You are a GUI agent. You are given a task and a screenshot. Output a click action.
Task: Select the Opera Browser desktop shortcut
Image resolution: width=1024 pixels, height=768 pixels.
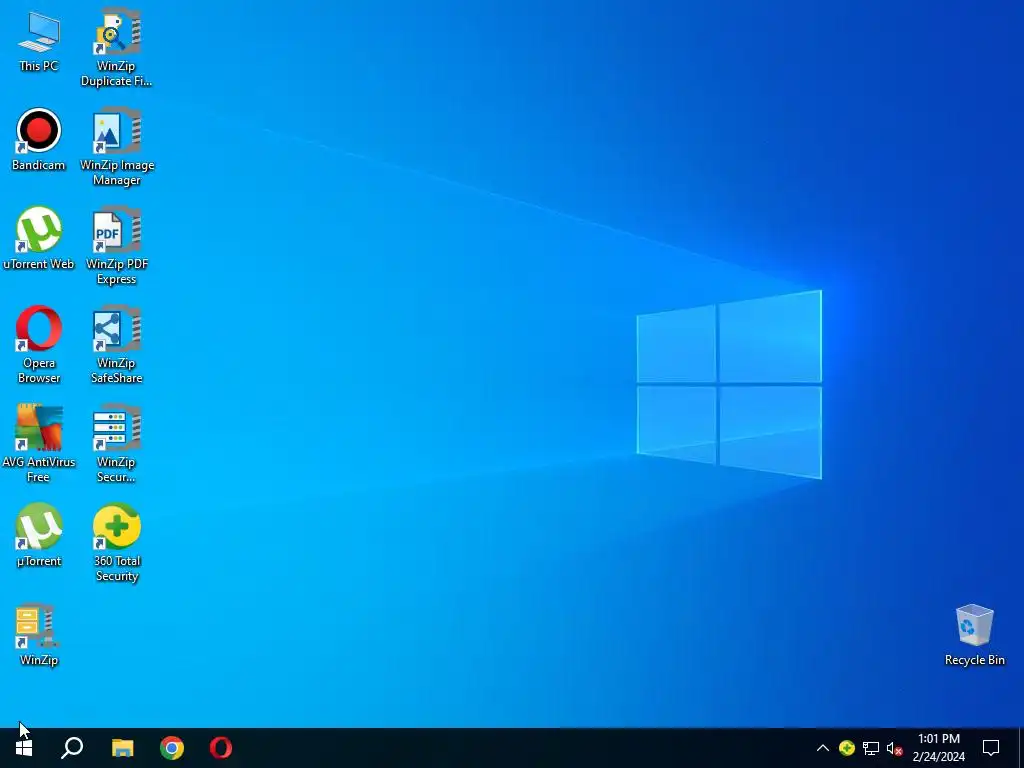pos(39,345)
